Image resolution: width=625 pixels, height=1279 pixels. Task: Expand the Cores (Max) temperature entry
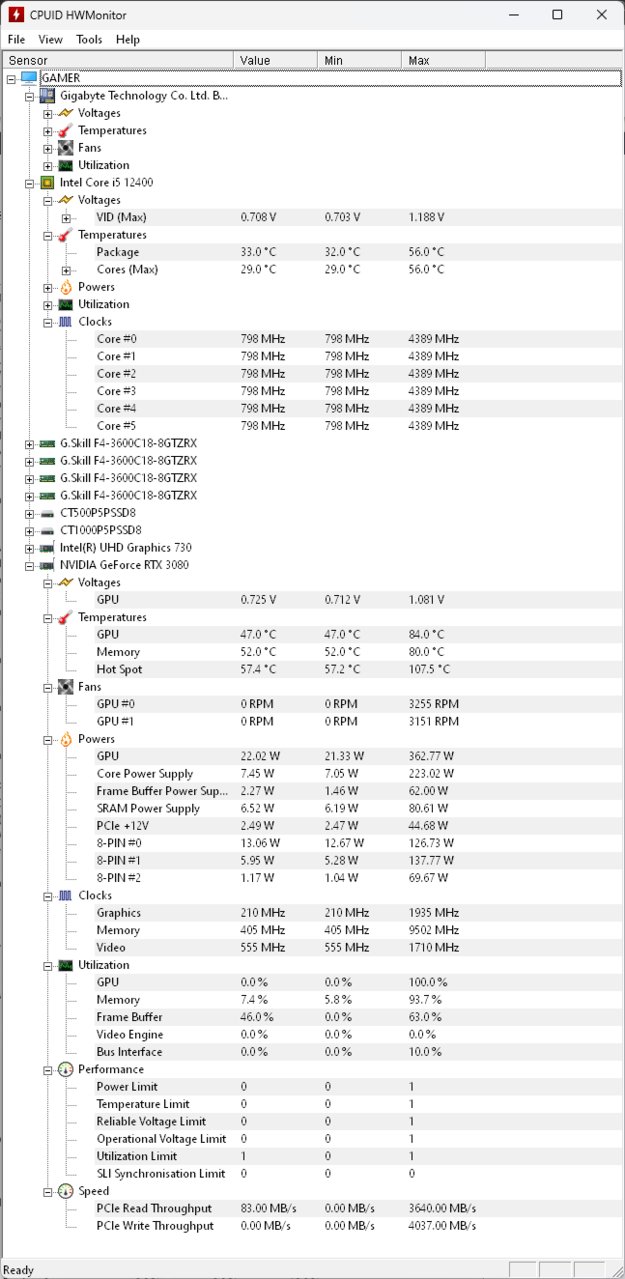click(66, 270)
